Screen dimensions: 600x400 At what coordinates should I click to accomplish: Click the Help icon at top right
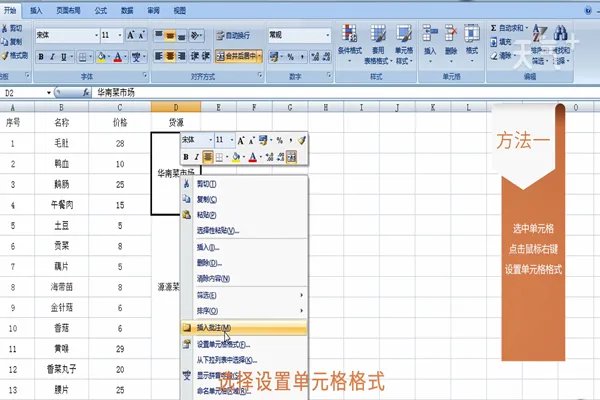coord(588,11)
